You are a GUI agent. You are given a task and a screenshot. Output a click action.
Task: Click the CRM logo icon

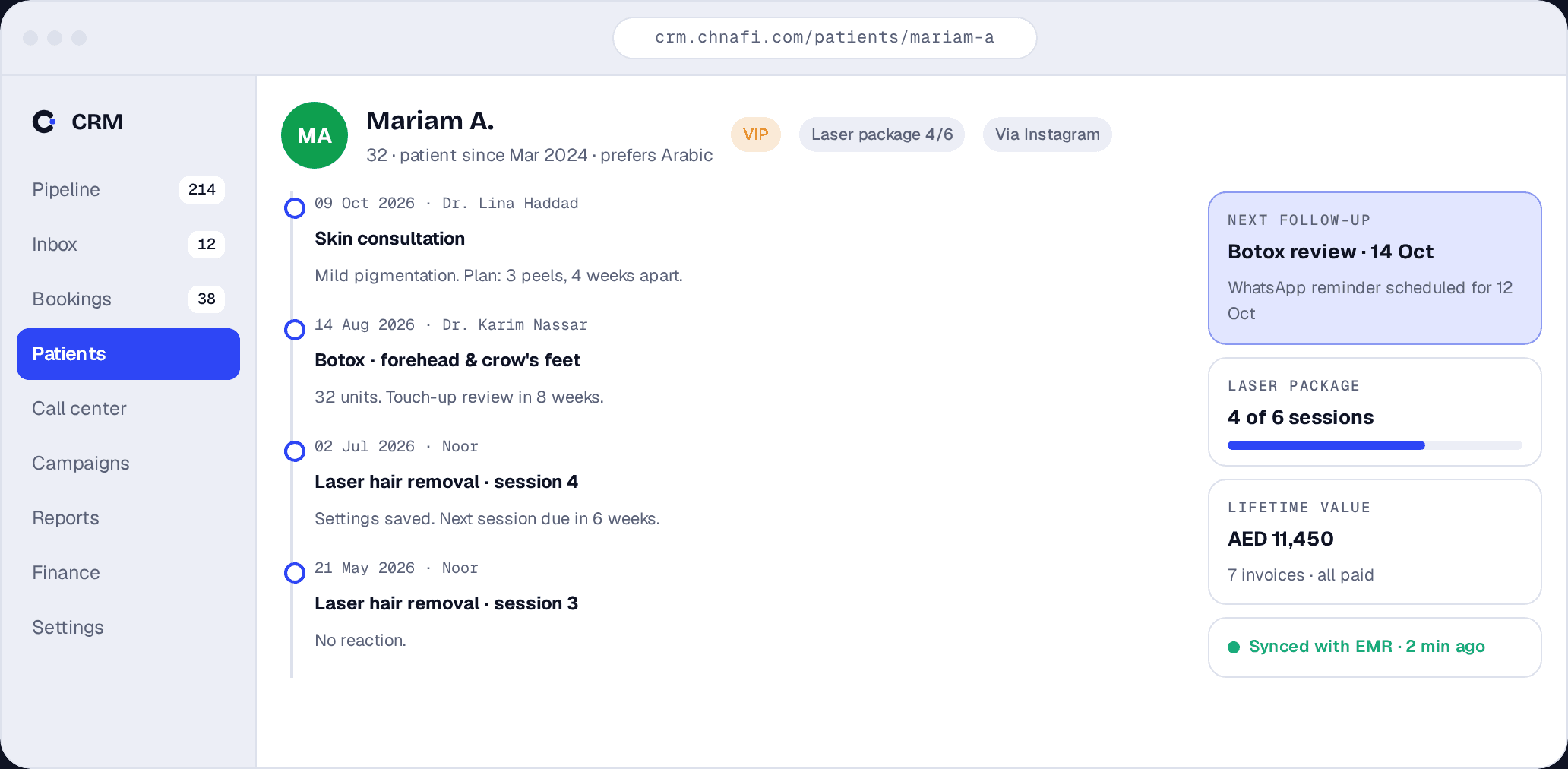click(44, 122)
